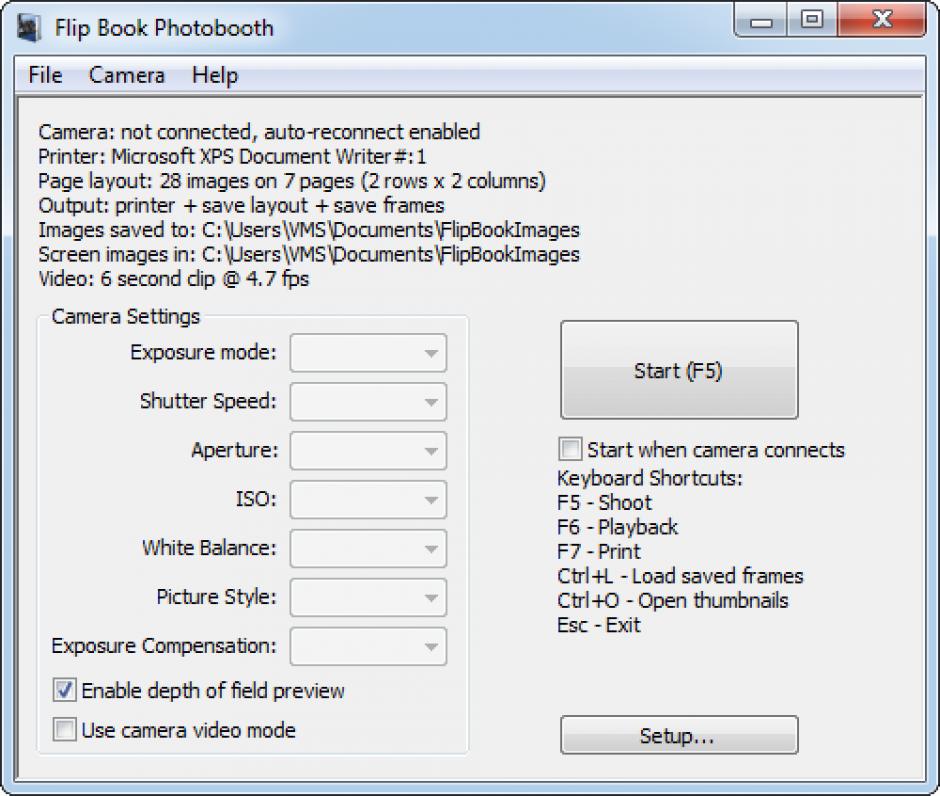This screenshot has height=796, width=940.
Task: Click the Flip Book Photobooth app icon
Action: 29,27
